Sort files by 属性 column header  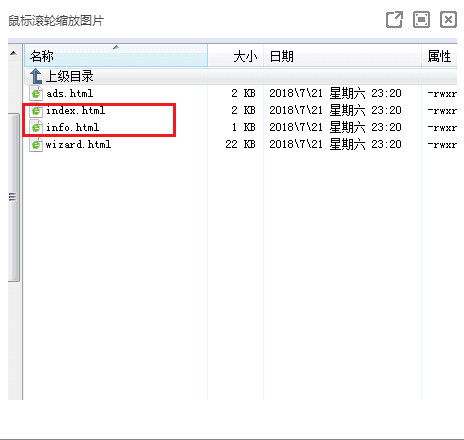[439, 56]
